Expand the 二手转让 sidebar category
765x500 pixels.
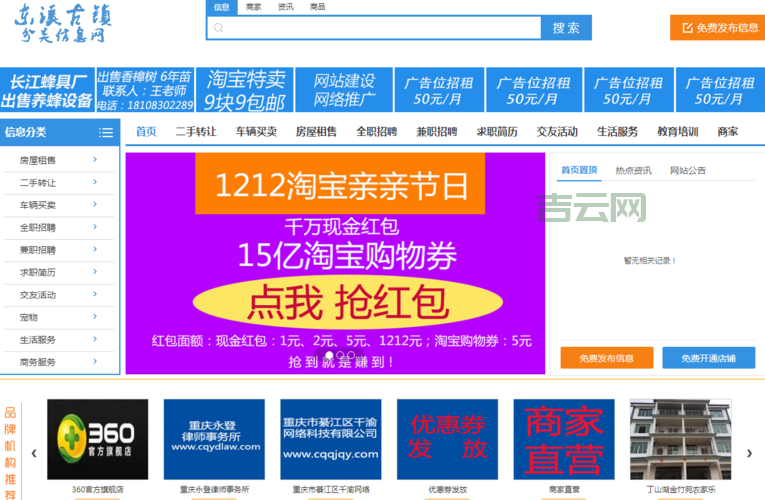tap(59, 183)
